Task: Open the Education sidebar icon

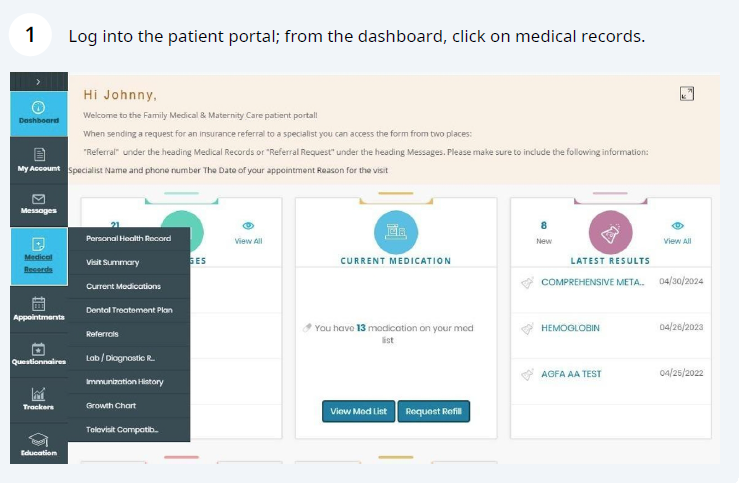Action: pyautogui.click(x=38, y=440)
